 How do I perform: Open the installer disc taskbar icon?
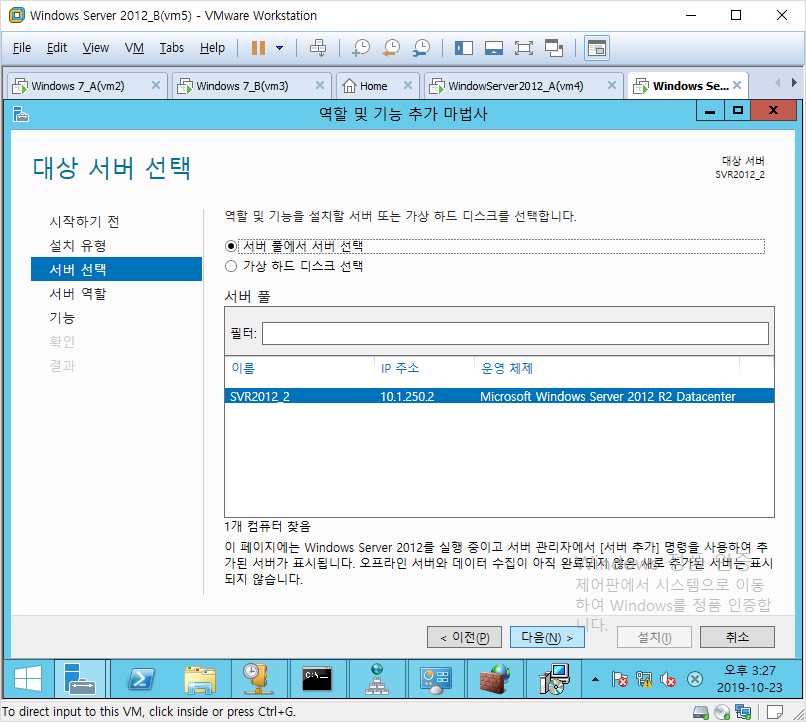pos(553,679)
